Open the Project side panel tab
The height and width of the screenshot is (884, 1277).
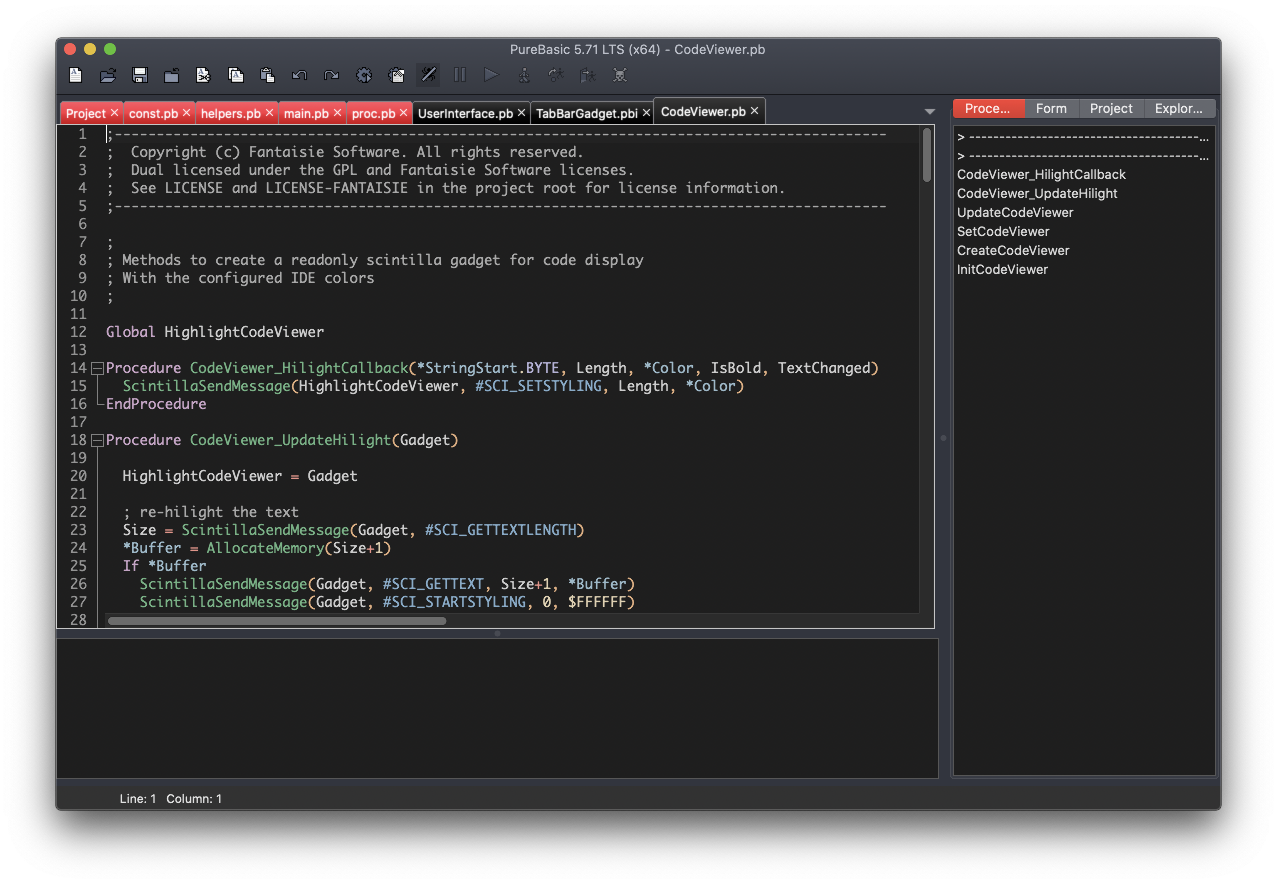point(1111,108)
